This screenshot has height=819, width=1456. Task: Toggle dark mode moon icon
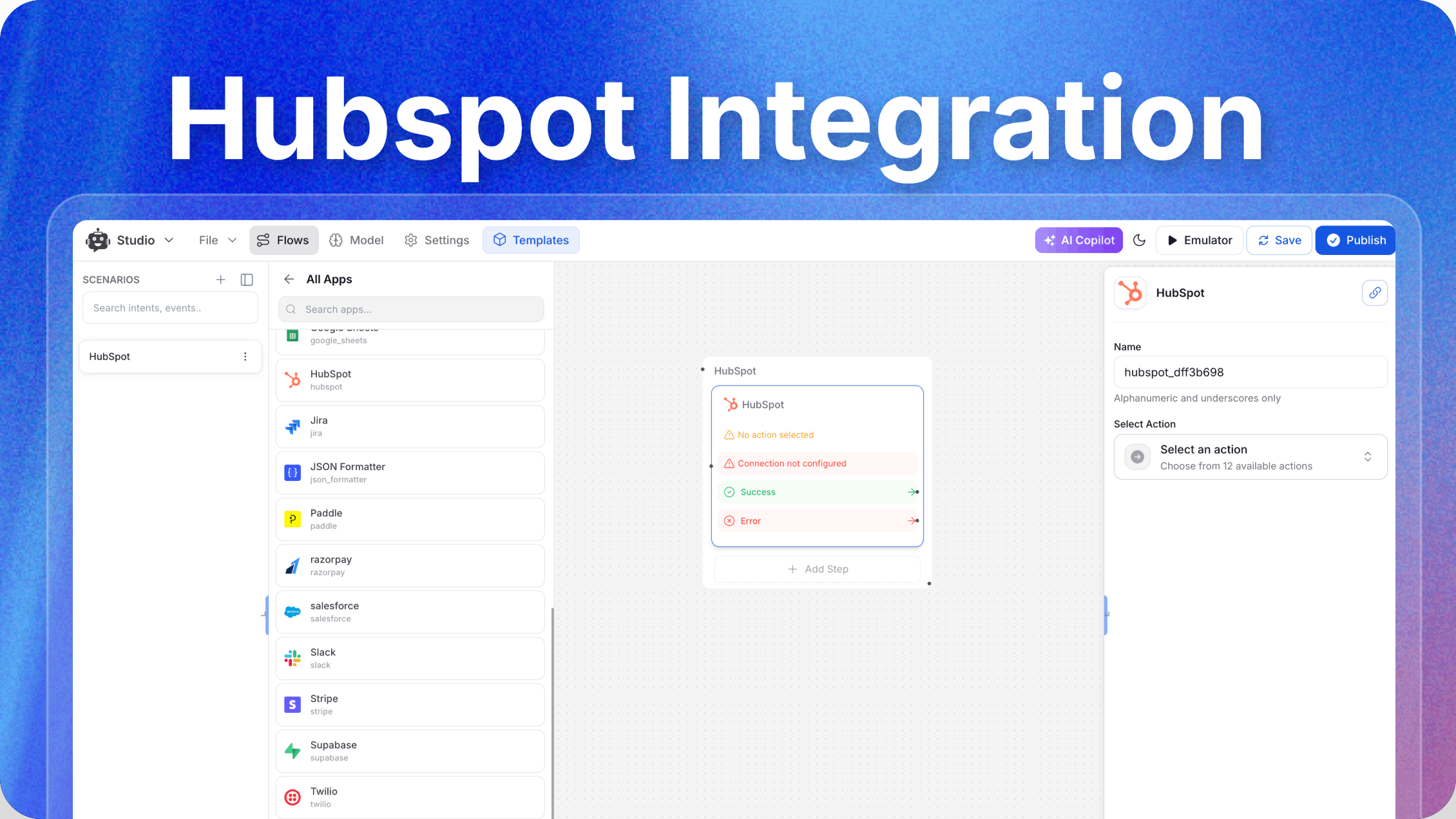point(1139,240)
